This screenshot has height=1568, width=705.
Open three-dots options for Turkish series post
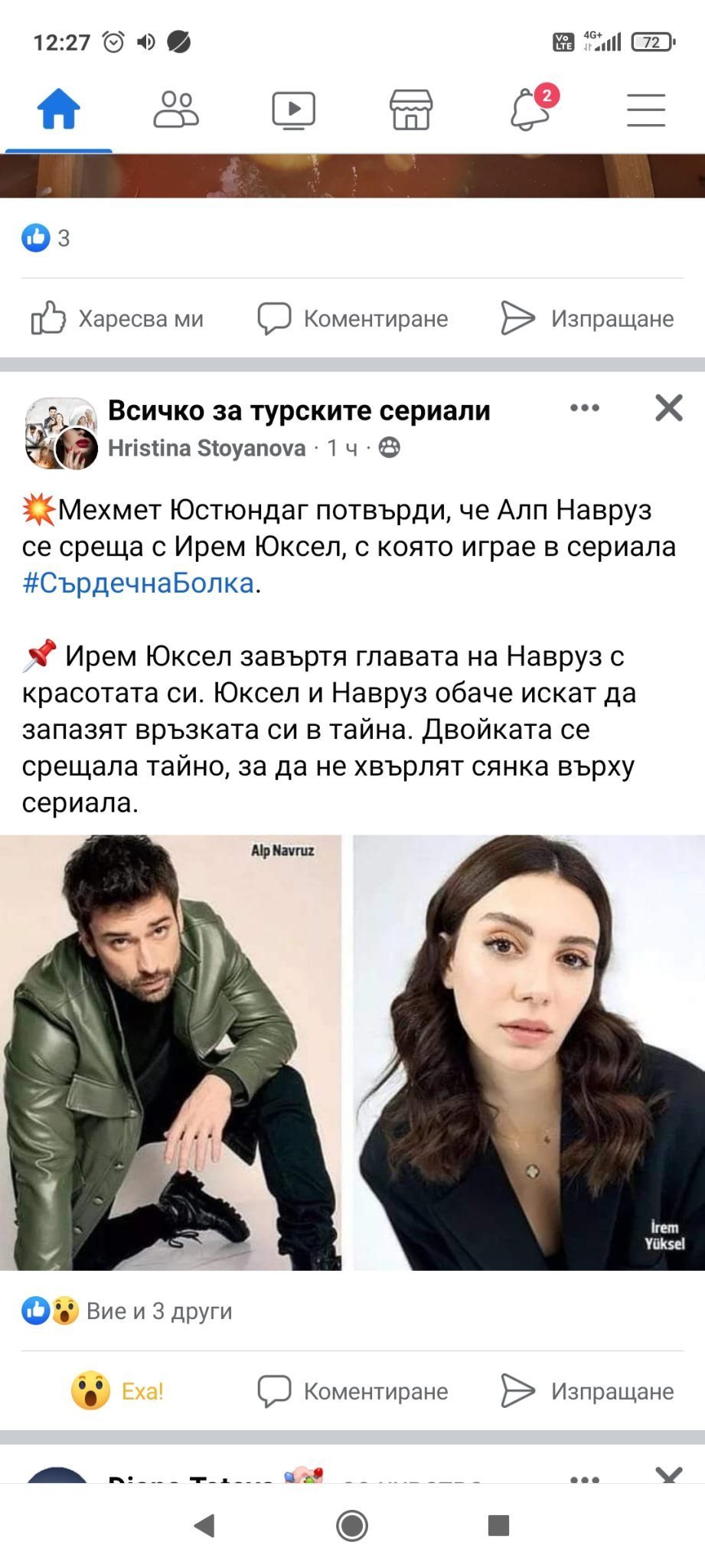[585, 408]
